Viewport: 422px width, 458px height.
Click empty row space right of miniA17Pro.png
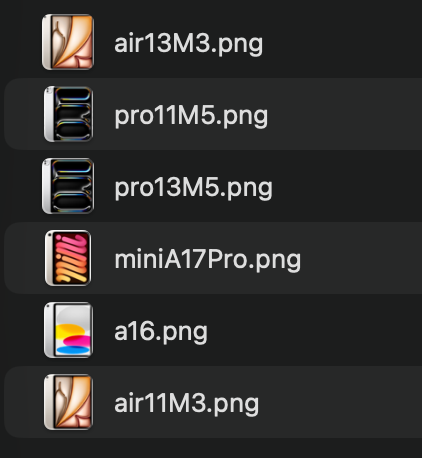362,258
